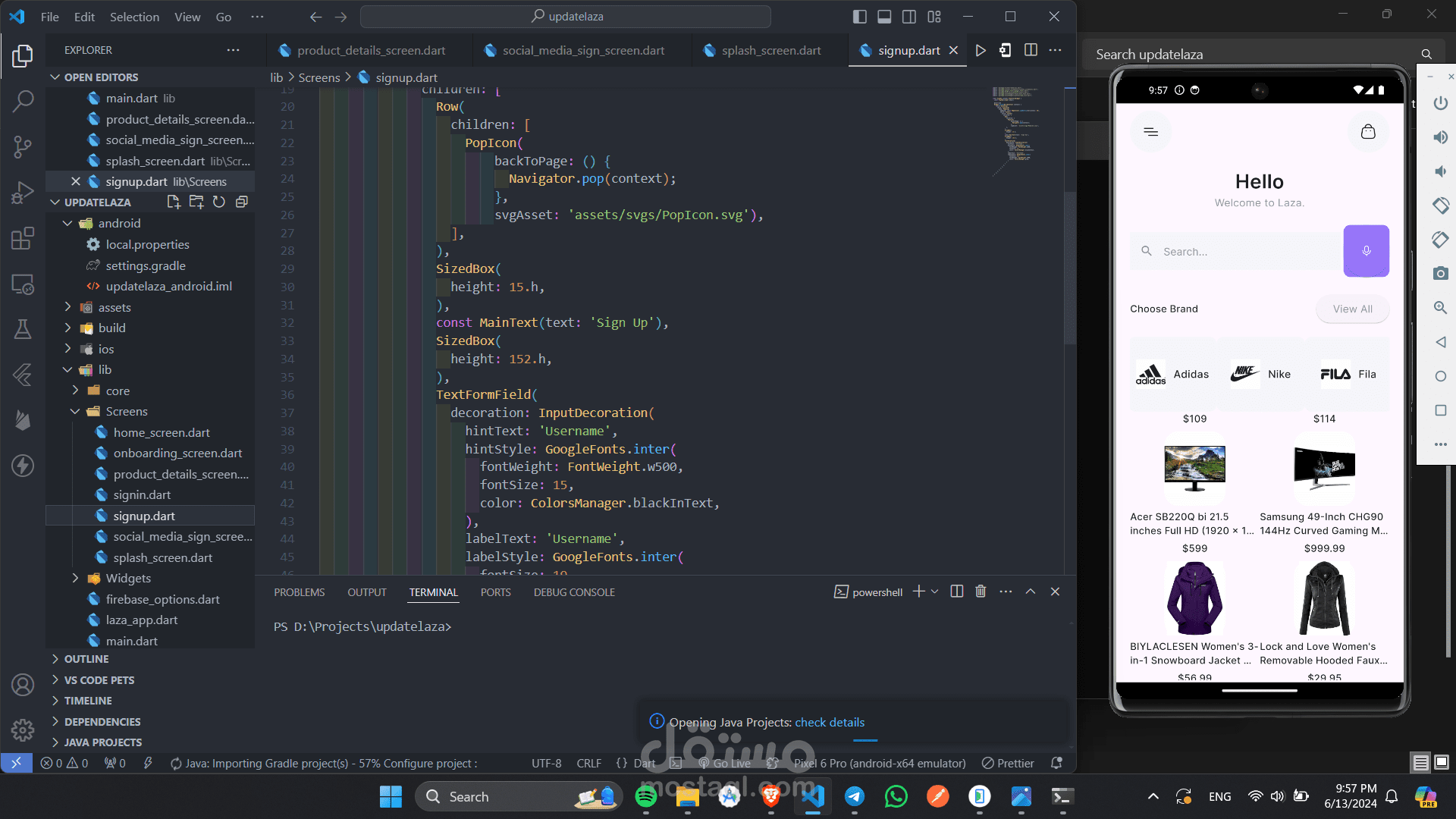Toggle the primary side bar layout icon
This screenshot has height=819, width=1456.
[x=859, y=17]
